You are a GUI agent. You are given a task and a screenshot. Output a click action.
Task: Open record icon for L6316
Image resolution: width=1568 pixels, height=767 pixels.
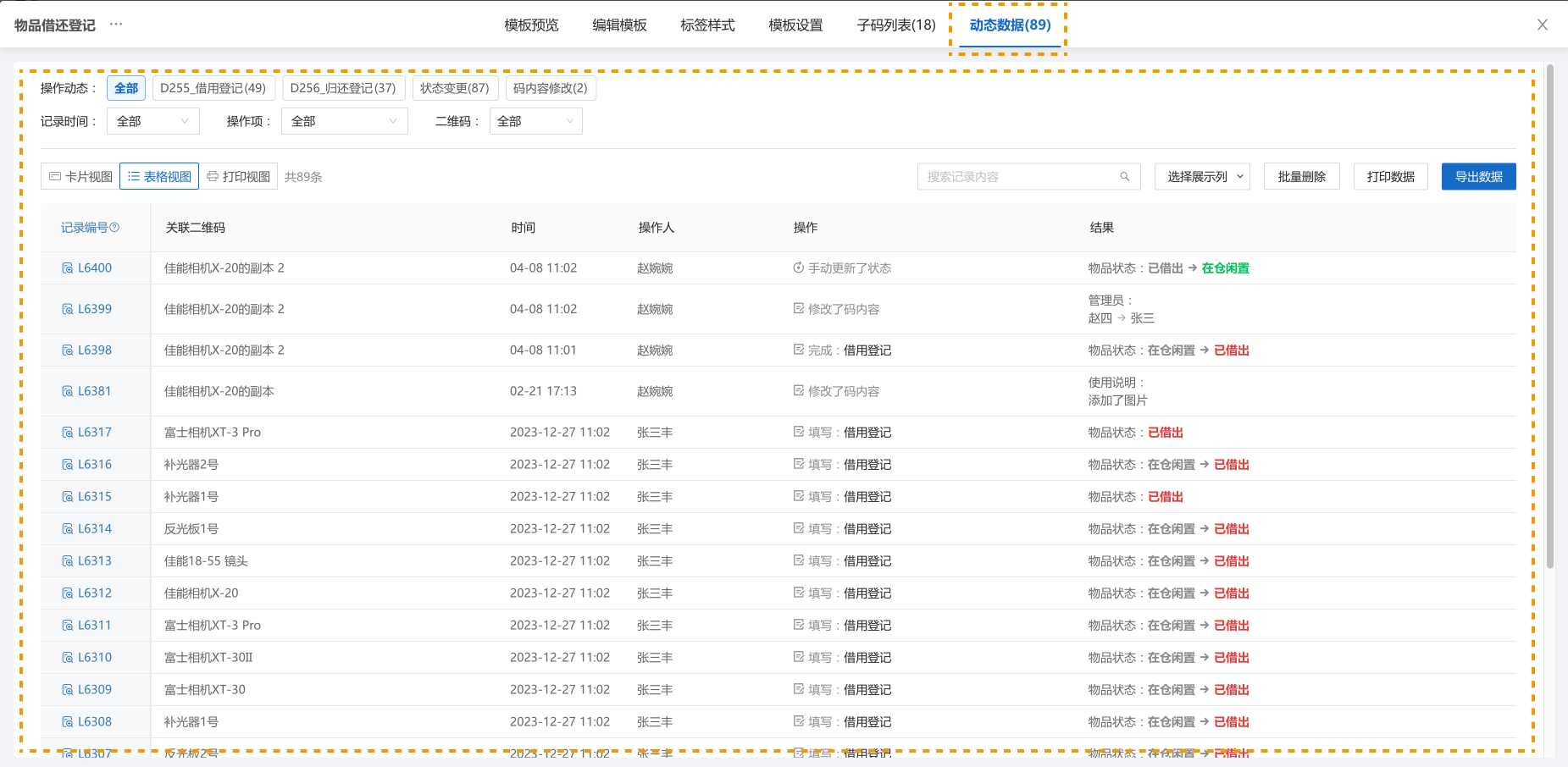click(68, 465)
